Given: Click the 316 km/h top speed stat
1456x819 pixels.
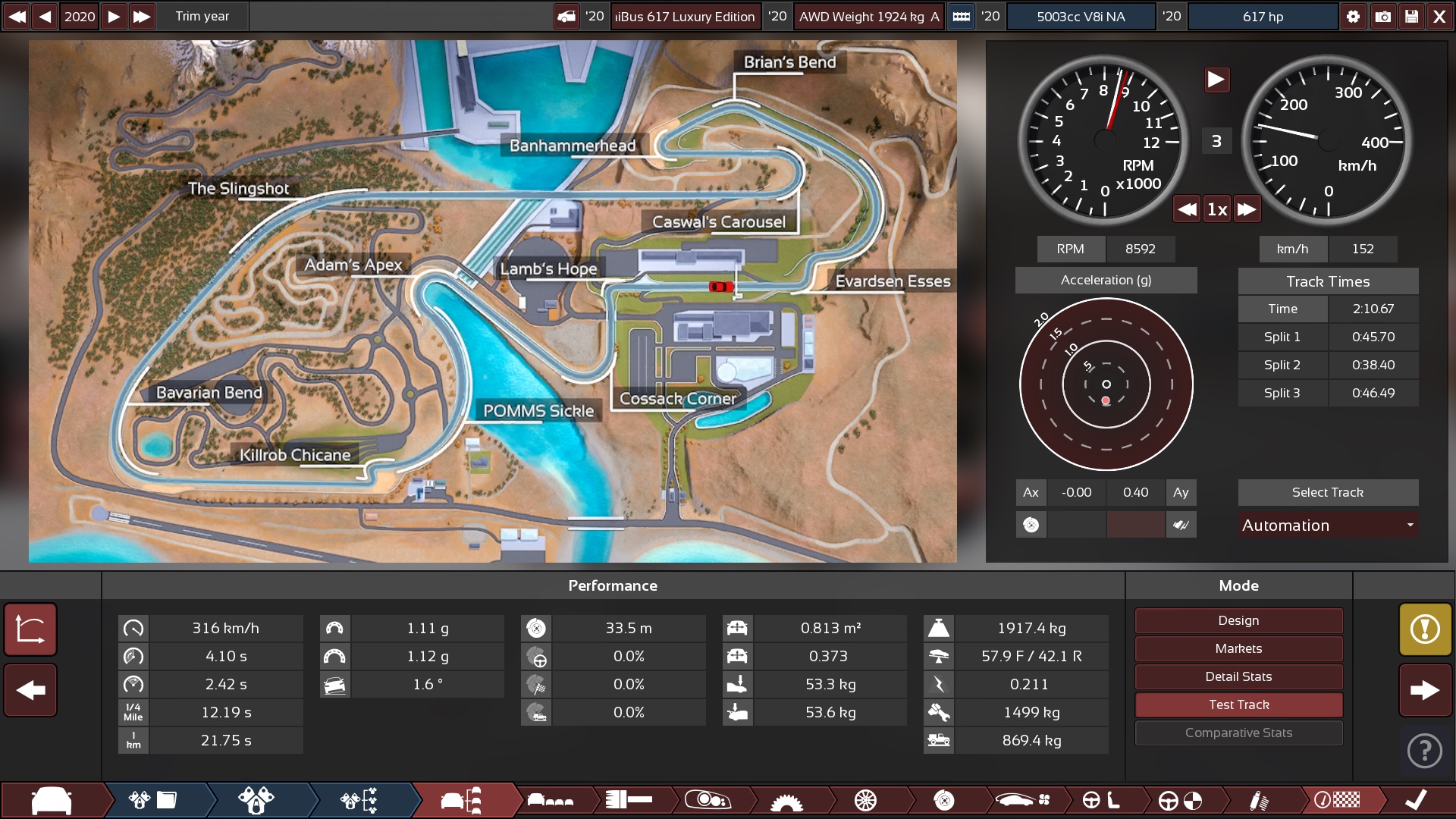Looking at the screenshot, I should [226, 628].
